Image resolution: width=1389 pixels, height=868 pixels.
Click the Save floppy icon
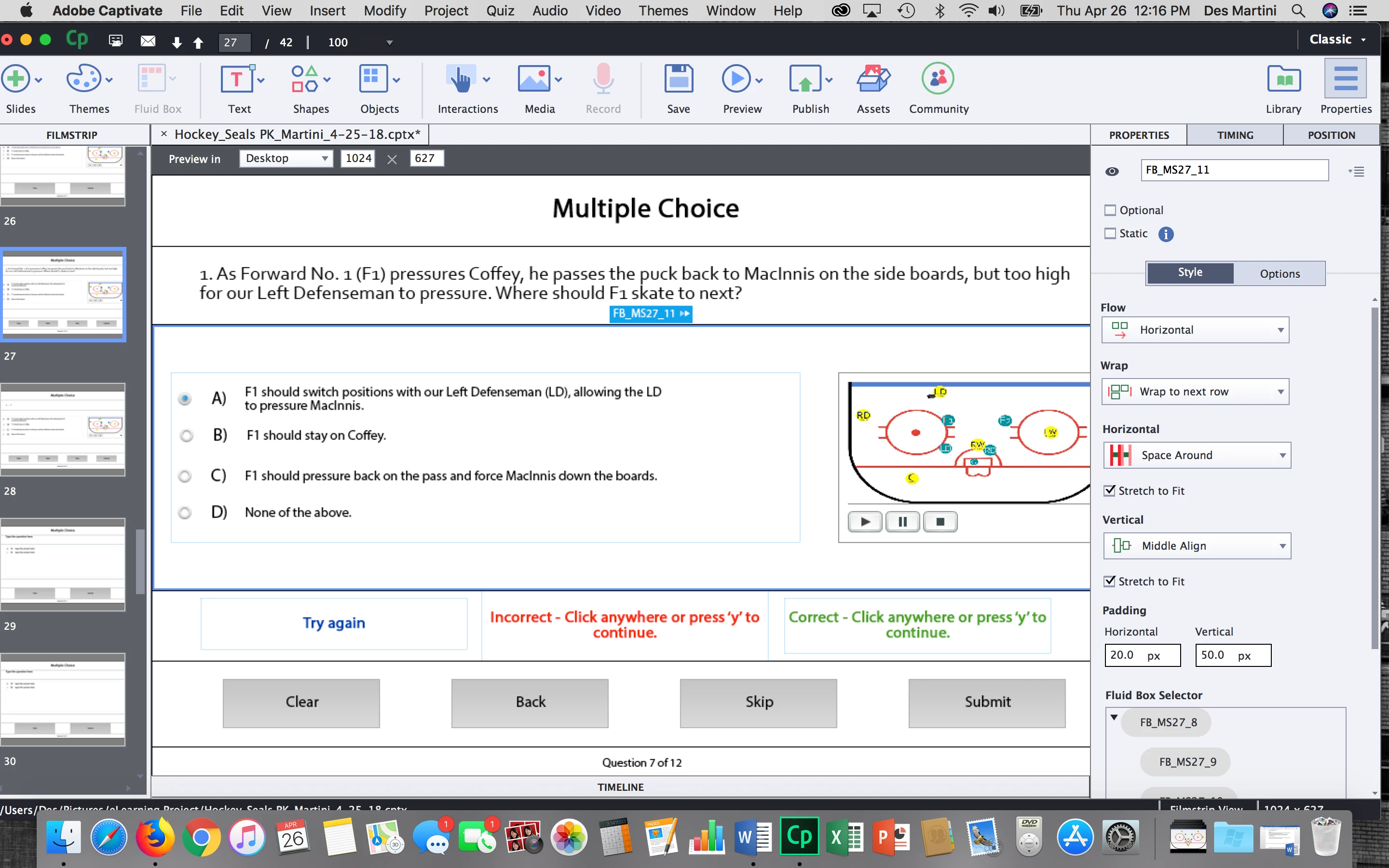tap(679, 80)
